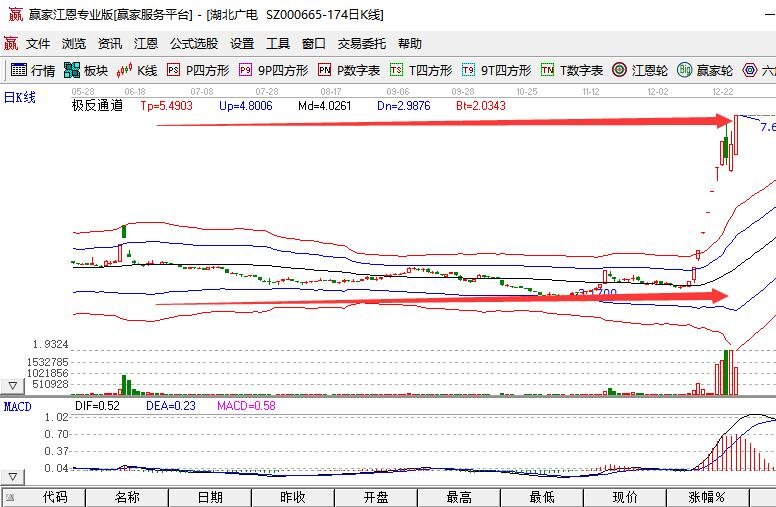Screen dimensions: 776x507
Task: Select 9P四方形 toolbar label
Action: click(283, 71)
